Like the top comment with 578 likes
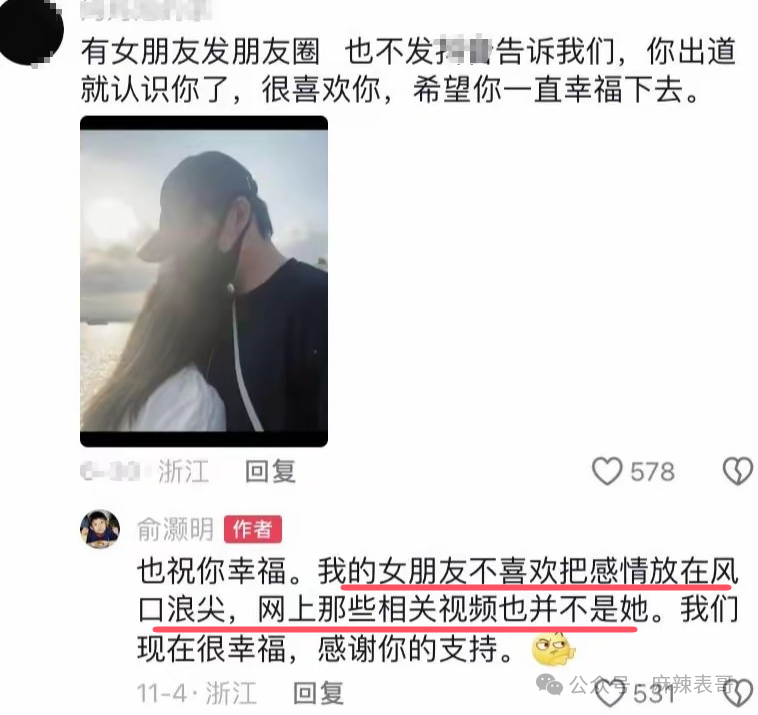The height and width of the screenshot is (715, 758). point(607,471)
